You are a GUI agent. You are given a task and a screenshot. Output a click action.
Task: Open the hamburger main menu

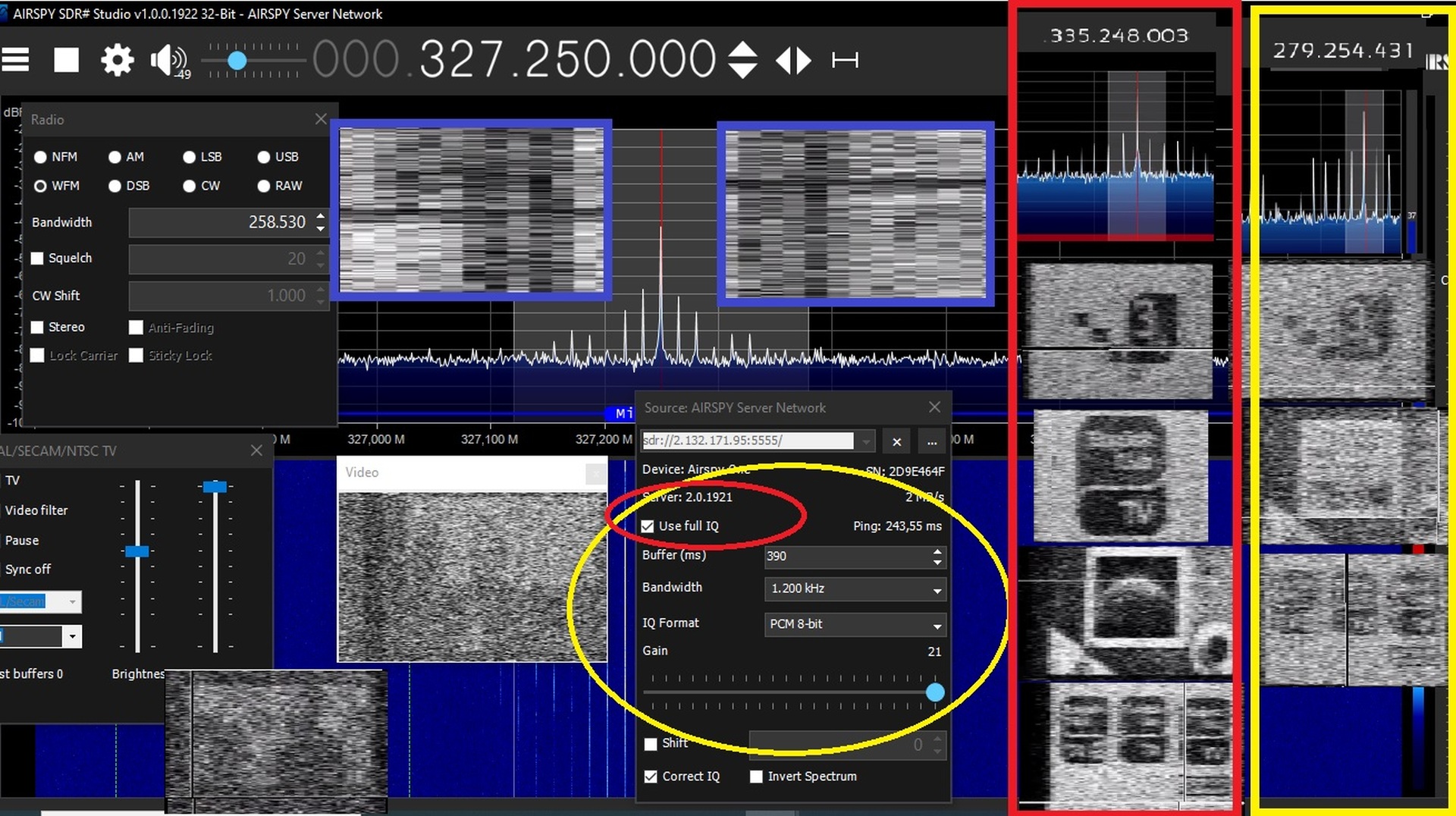pos(15,59)
